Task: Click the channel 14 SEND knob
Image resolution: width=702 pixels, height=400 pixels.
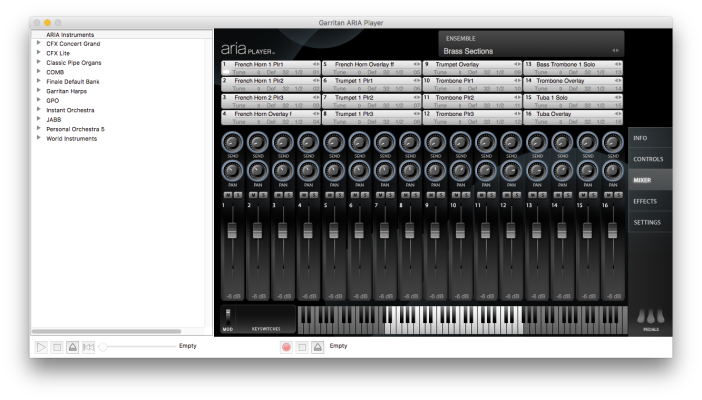Action: (x=562, y=143)
